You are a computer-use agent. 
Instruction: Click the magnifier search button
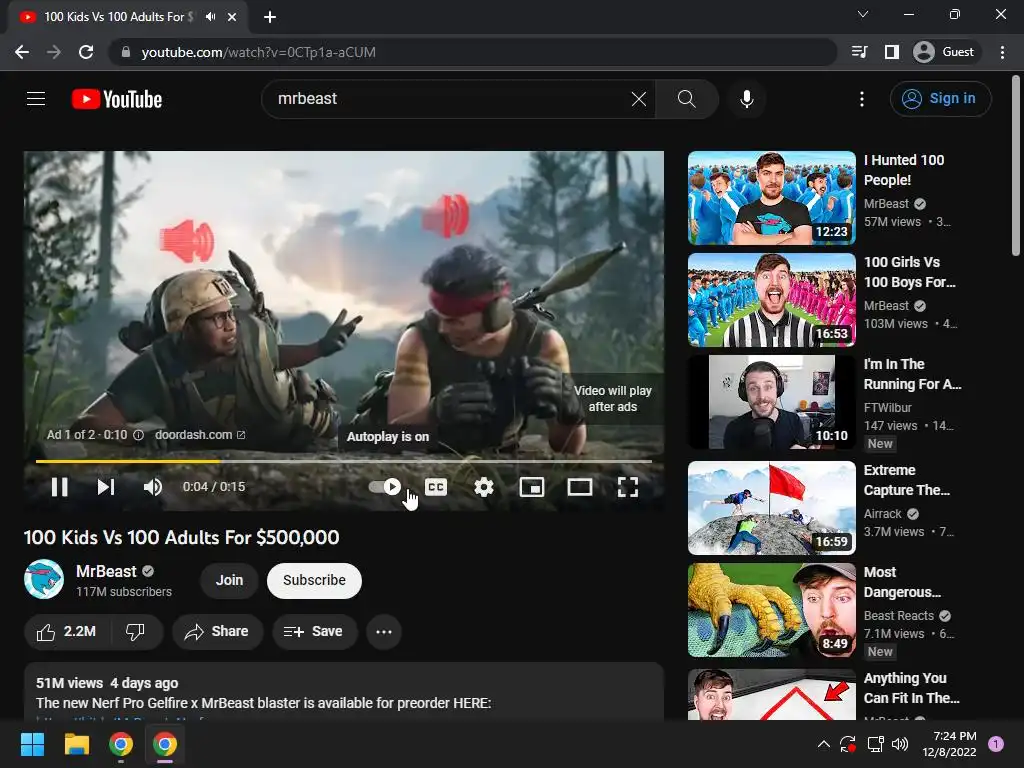tap(686, 99)
